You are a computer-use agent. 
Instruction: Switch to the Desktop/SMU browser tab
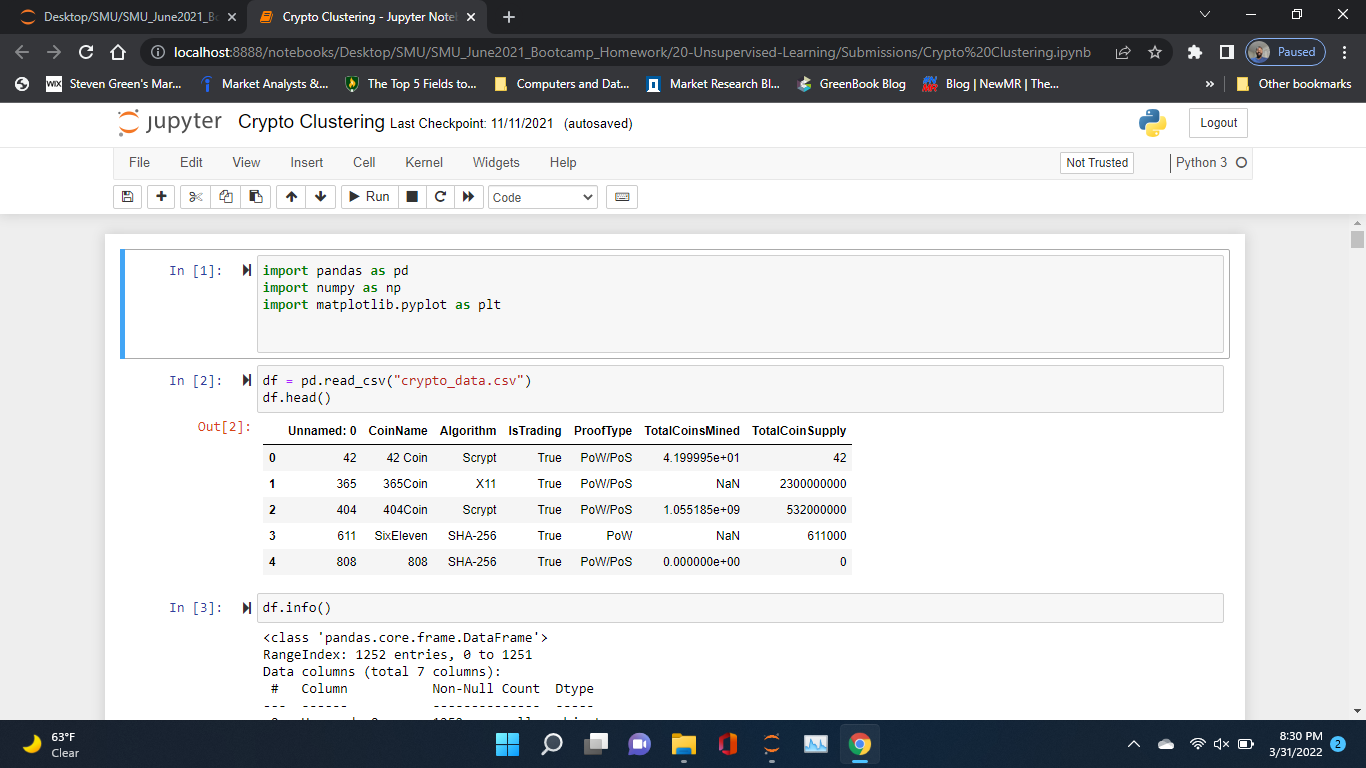click(x=128, y=17)
